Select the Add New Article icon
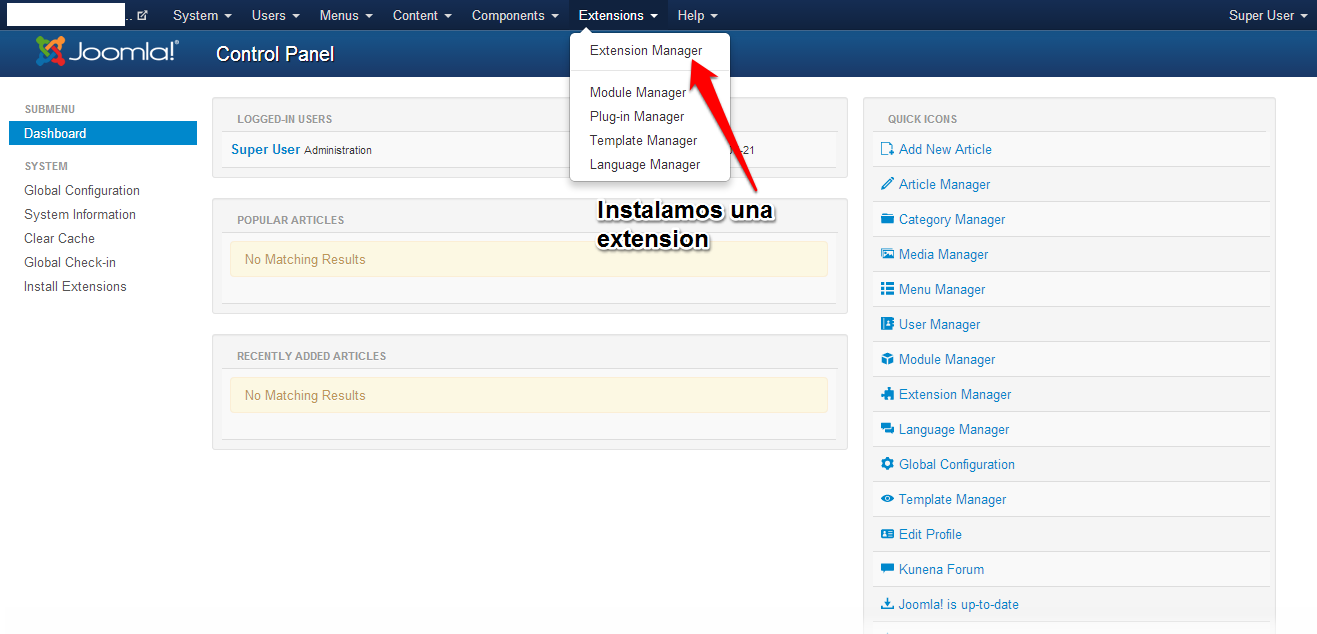The height and width of the screenshot is (634, 1317). coord(887,149)
